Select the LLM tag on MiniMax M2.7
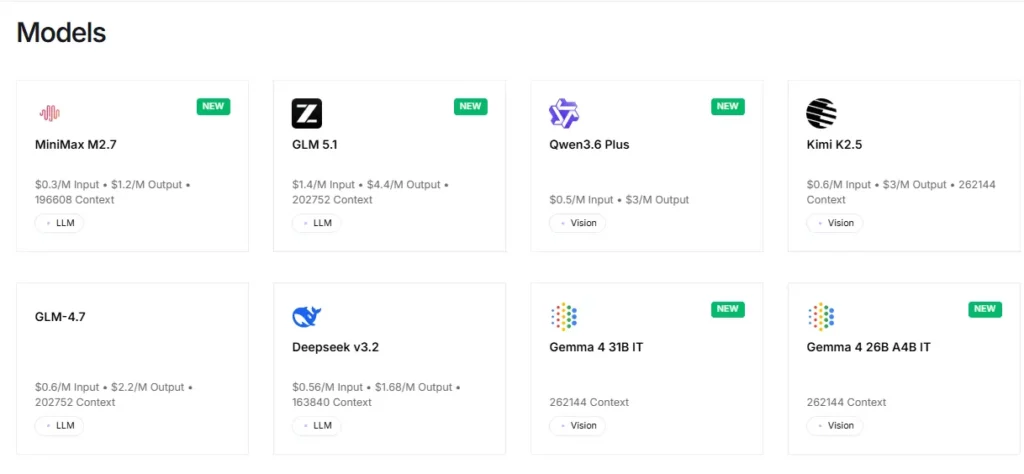1024x474 pixels. point(60,223)
